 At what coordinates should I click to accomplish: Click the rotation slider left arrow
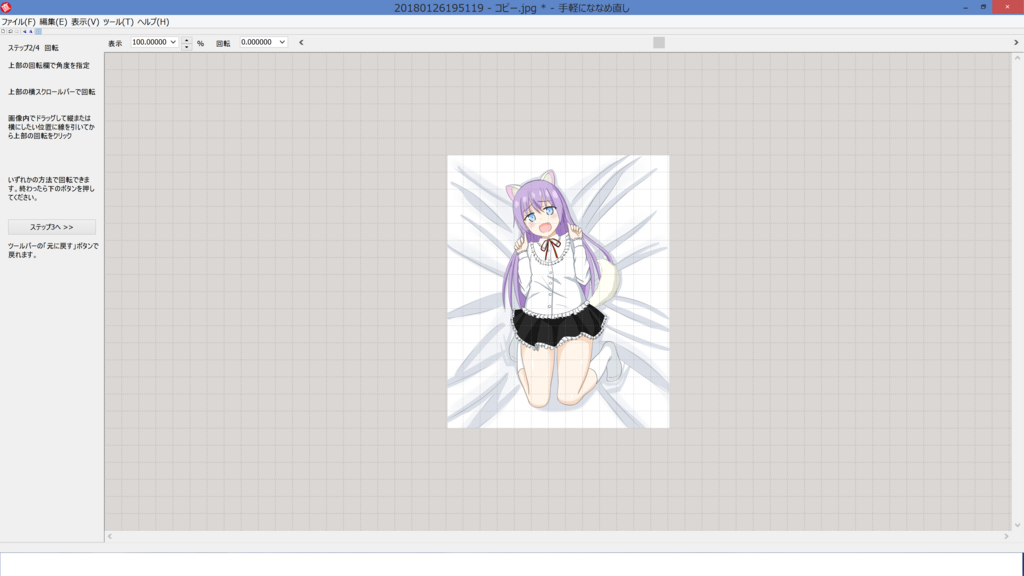(301, 42)
